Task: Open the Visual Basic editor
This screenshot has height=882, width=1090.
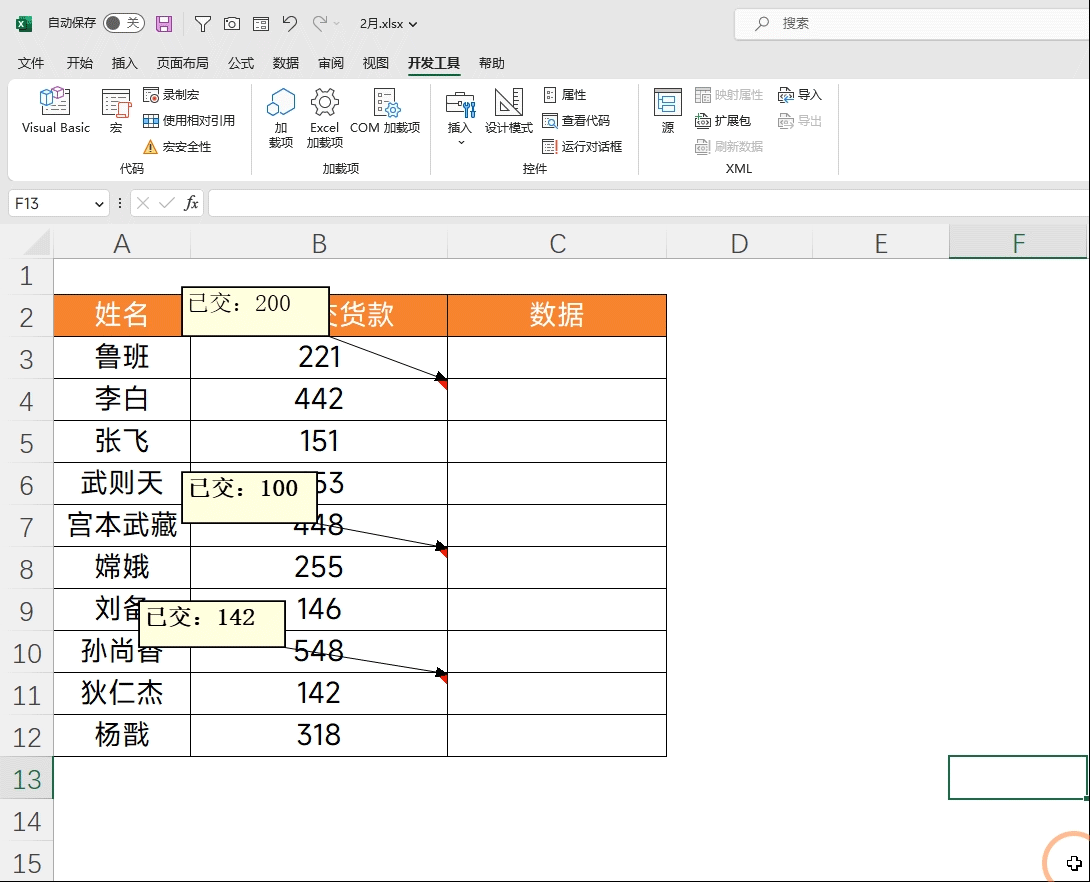Action: pos(56,110)
